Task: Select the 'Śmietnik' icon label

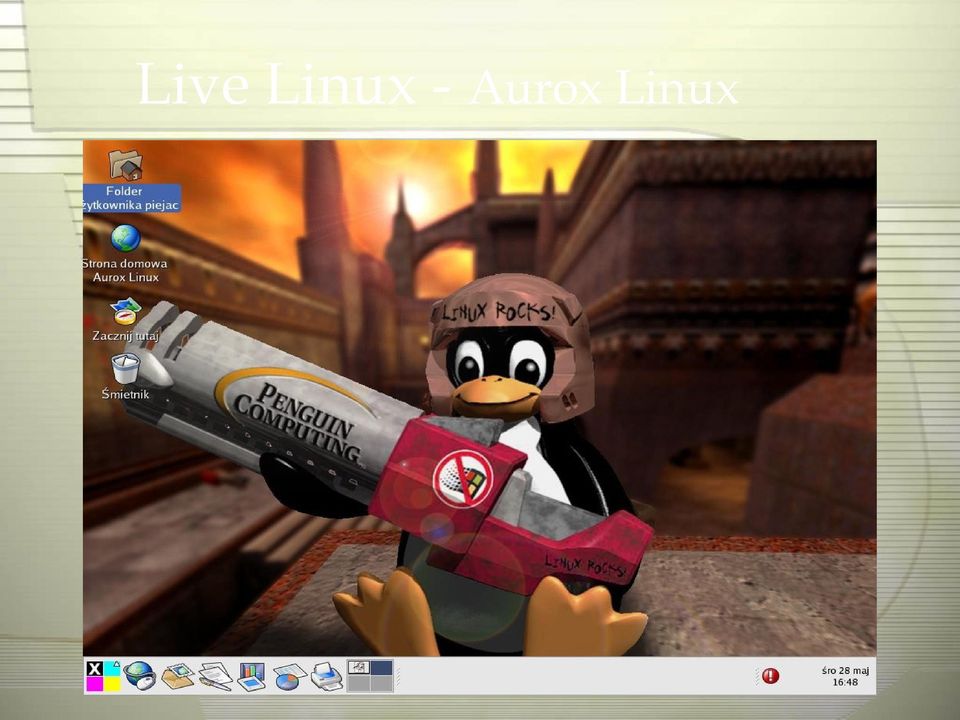Action: pos(126,394)
